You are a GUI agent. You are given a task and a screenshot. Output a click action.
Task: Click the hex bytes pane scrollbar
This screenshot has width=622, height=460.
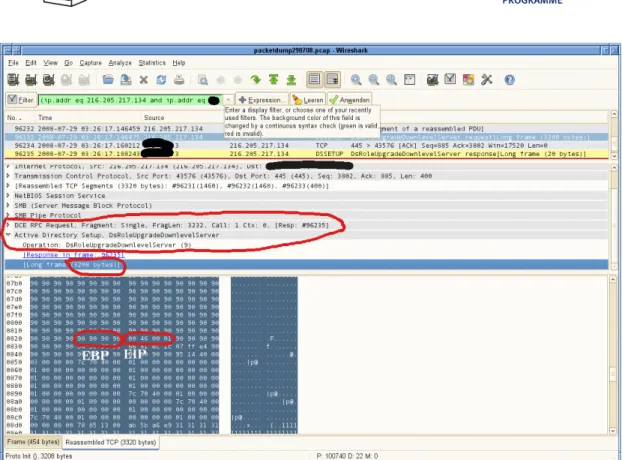613,355
